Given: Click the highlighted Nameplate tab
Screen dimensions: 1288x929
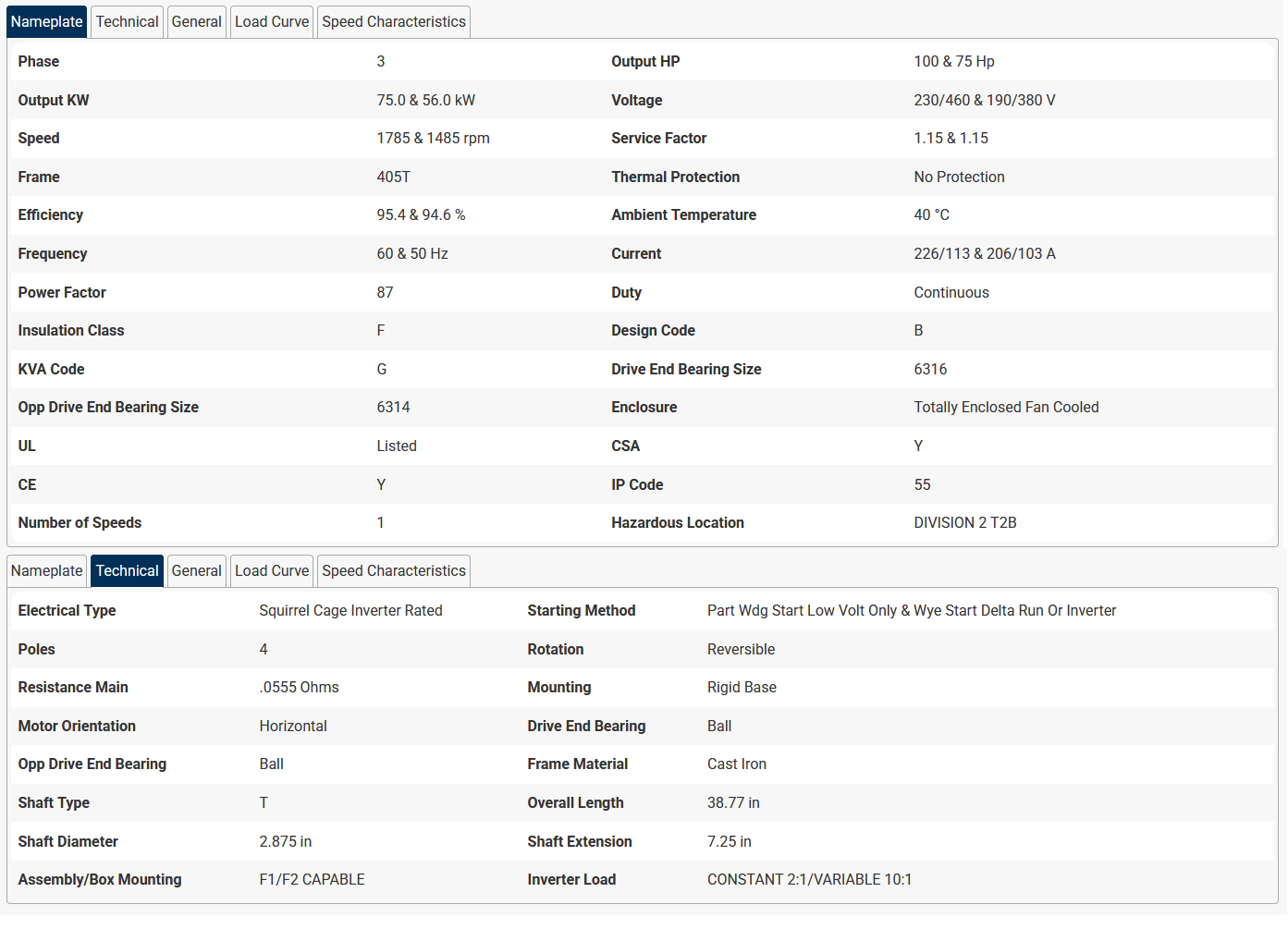Looking at the screenshot, I should [46, 21].
